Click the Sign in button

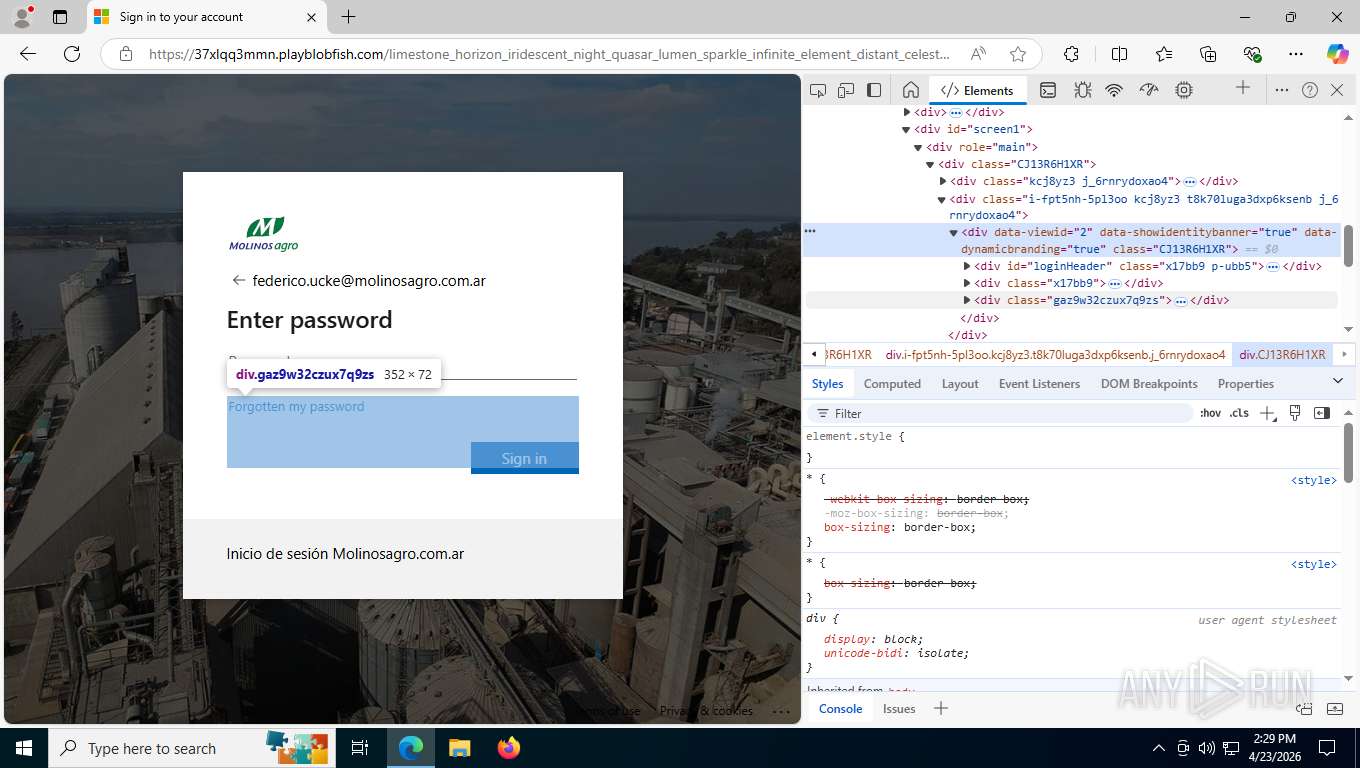click(x=524, y=457)
